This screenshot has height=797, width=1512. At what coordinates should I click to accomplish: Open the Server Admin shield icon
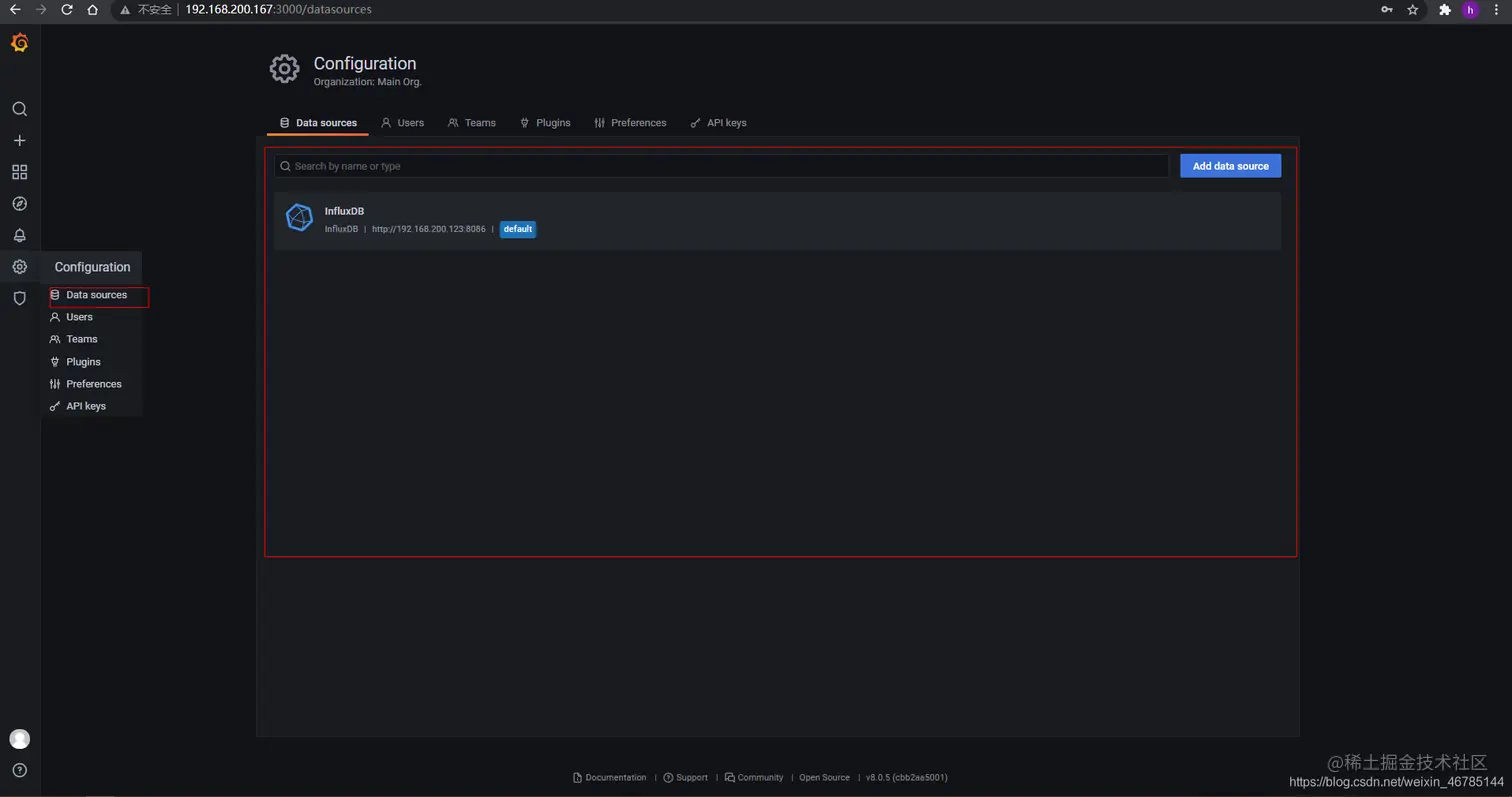pos(19,298)
